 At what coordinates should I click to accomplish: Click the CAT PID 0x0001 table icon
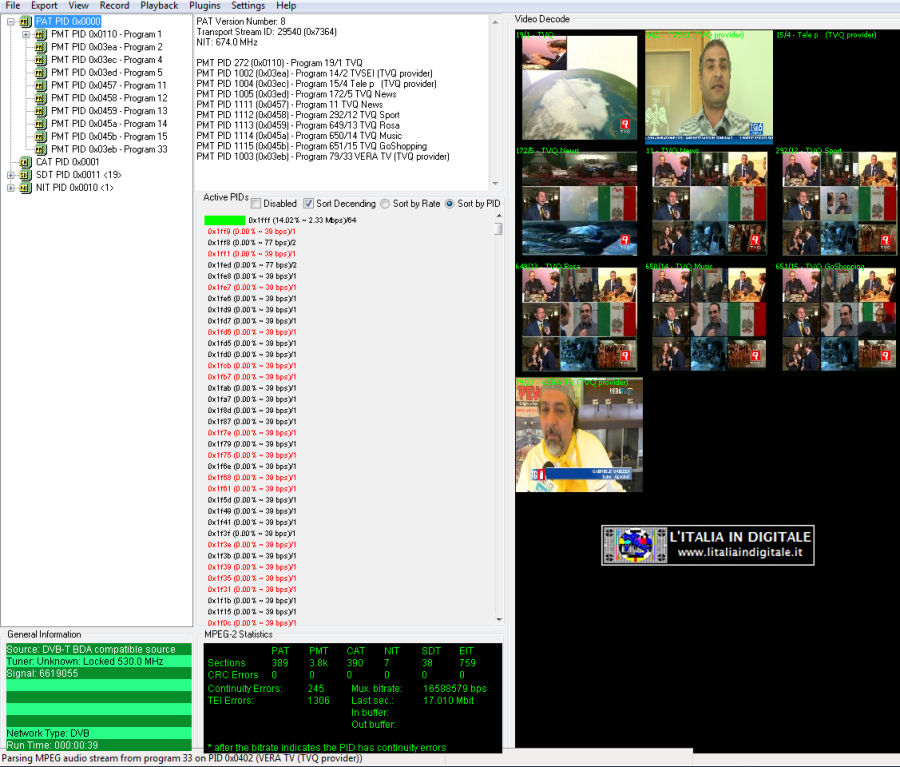[25, 162]
